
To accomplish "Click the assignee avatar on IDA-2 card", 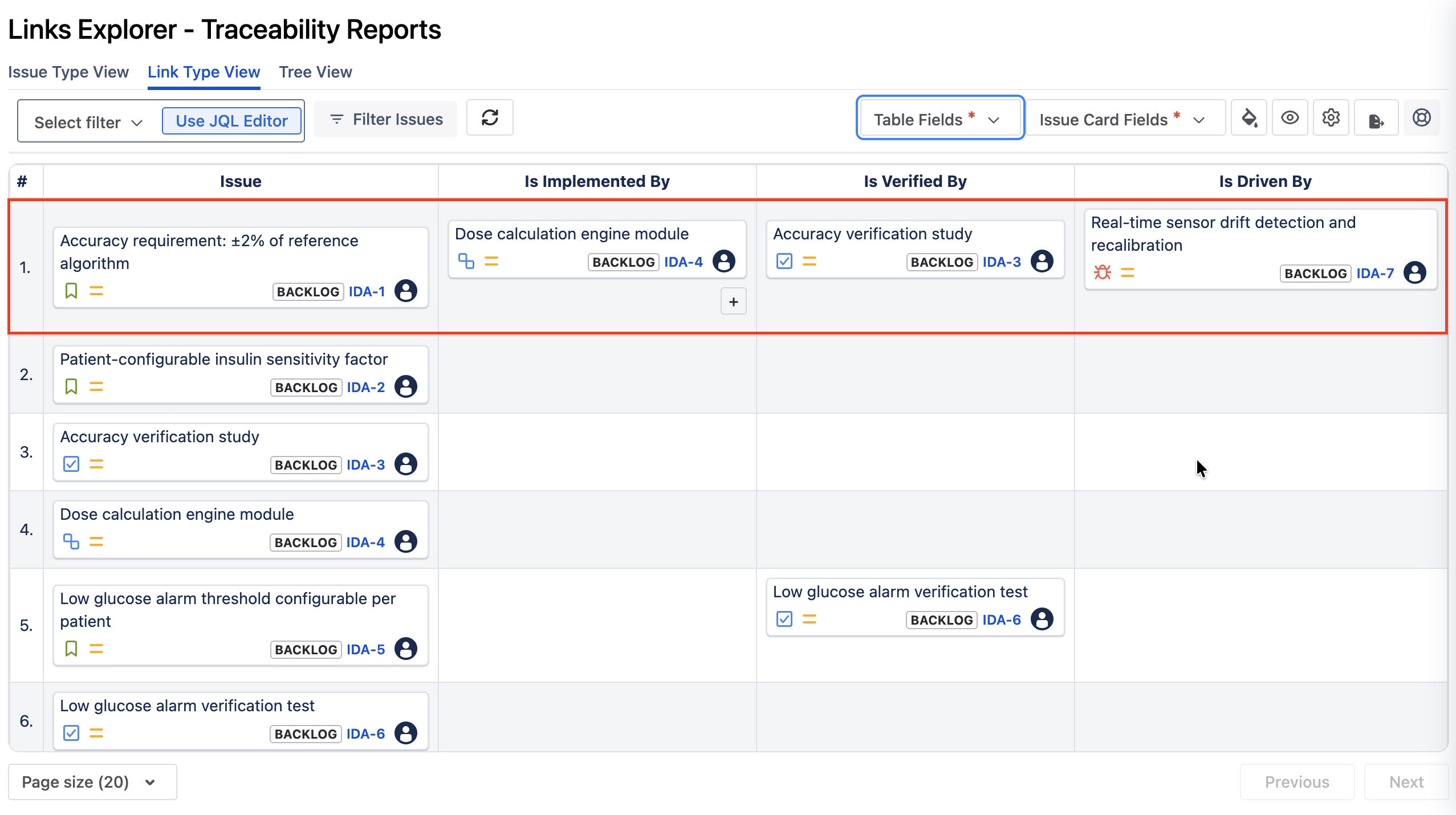I will (x=406, y=387).
